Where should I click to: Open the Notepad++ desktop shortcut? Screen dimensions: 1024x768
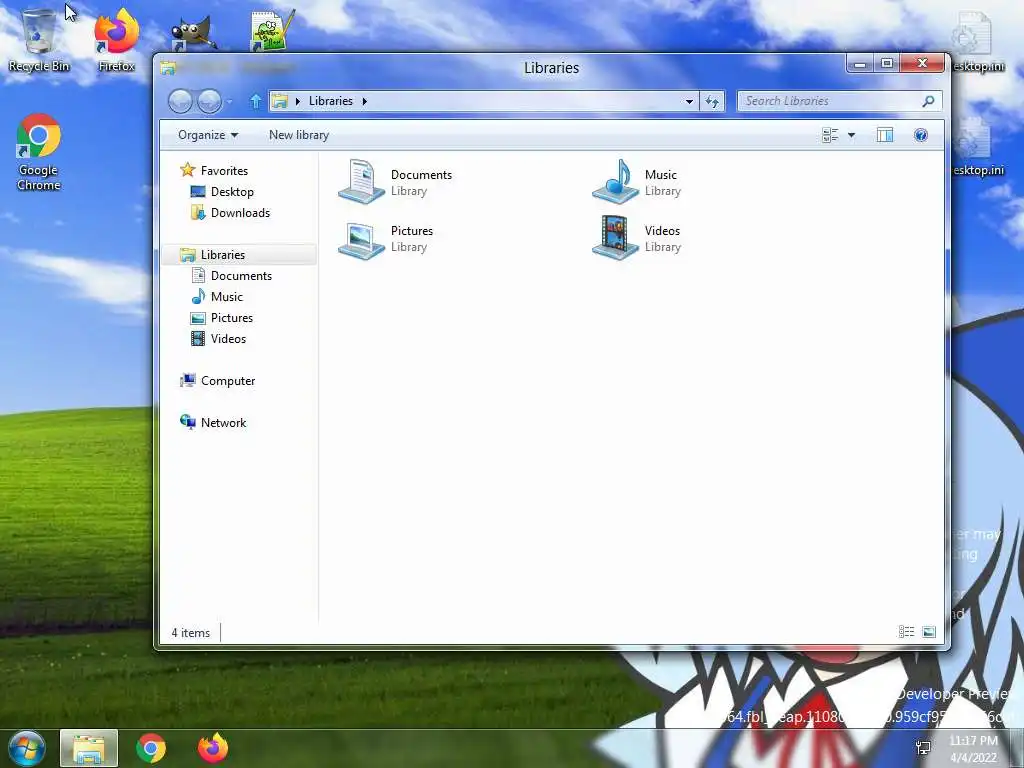[x=271, y=30]
